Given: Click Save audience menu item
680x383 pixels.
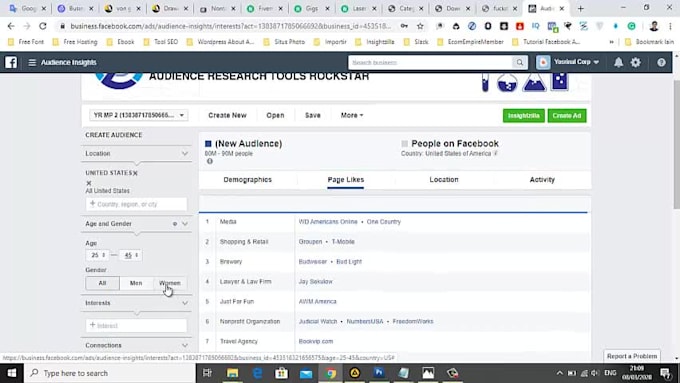Looking at the screenshot, I should pos(313,115).
